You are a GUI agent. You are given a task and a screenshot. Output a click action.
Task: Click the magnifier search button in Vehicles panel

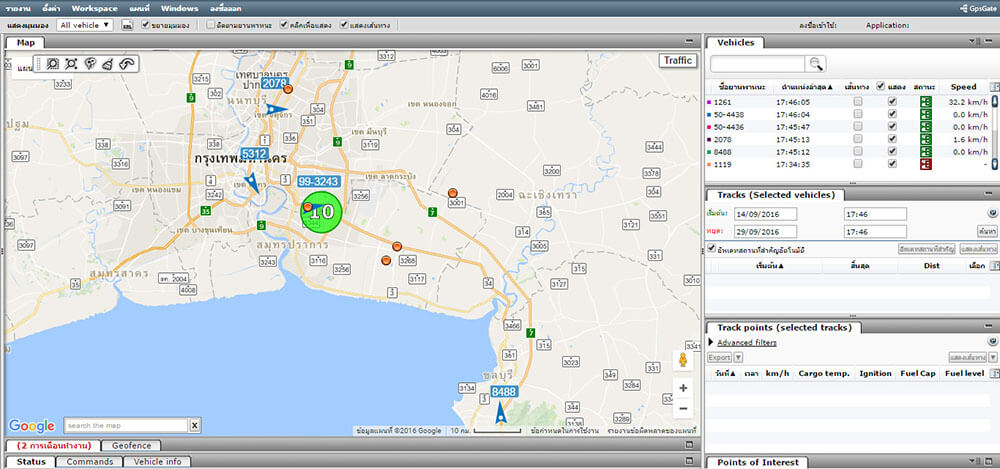tap(816, 64)
